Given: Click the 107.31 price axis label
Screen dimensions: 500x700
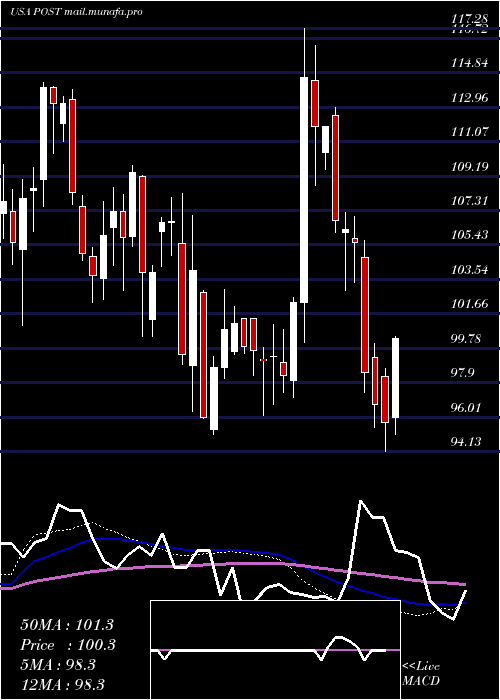Looking at the screenshot, I should [x=470, y=201].
